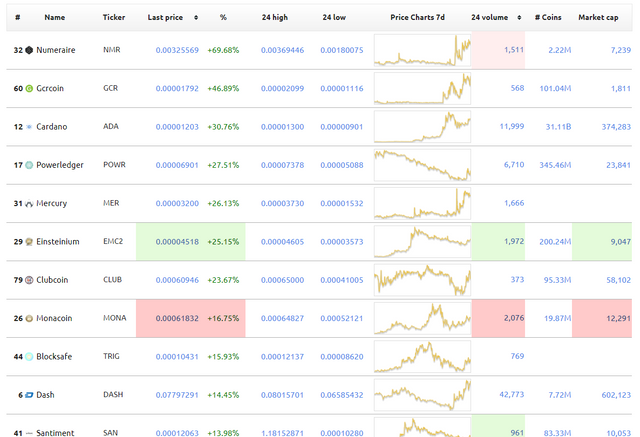Click the 24 high column header
Viewport: 640px width, 437px height.
coord(275,18)
